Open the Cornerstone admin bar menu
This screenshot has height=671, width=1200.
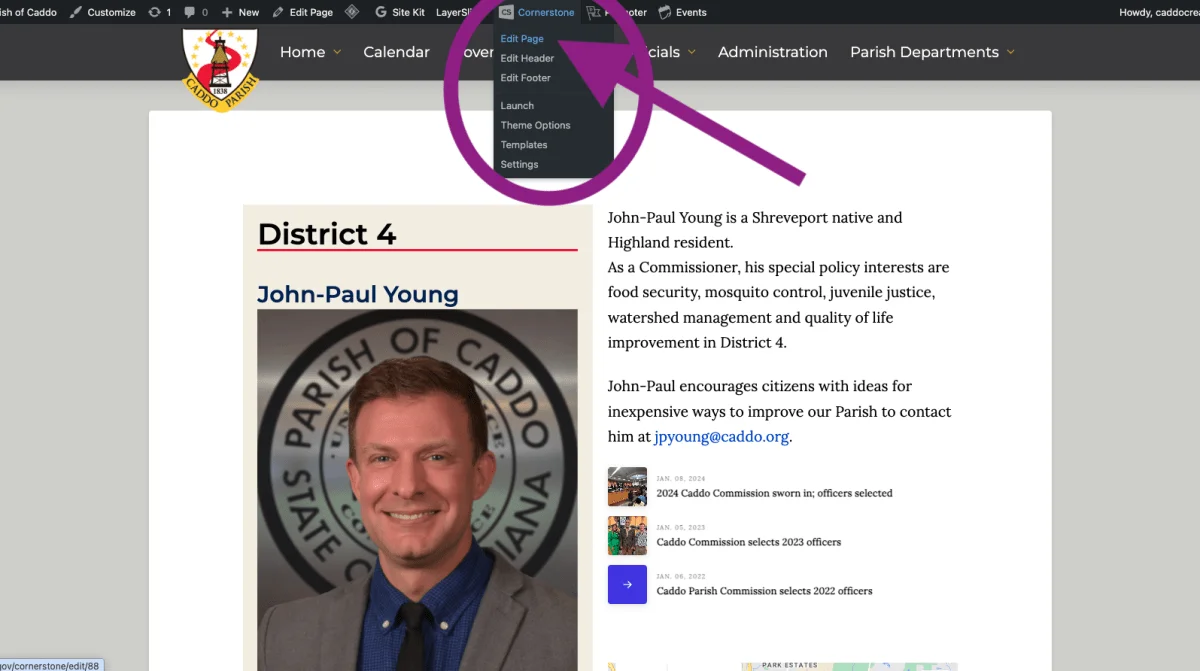(x=537, y=12)
